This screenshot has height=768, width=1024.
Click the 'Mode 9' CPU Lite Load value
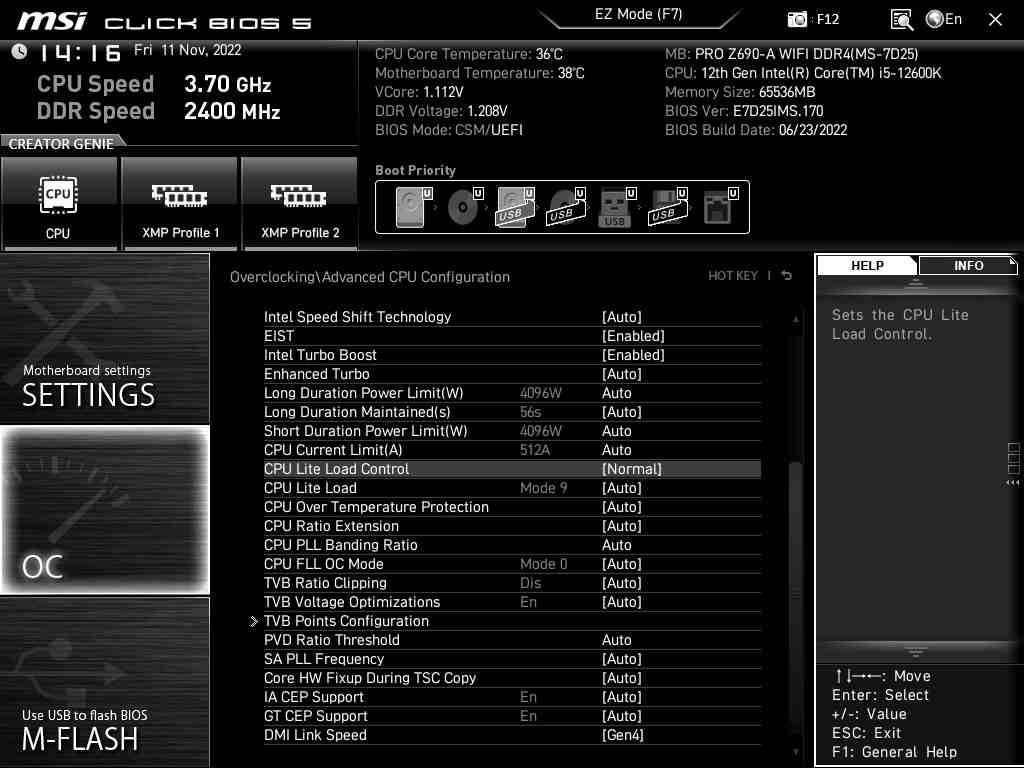(x=543, y=488)
